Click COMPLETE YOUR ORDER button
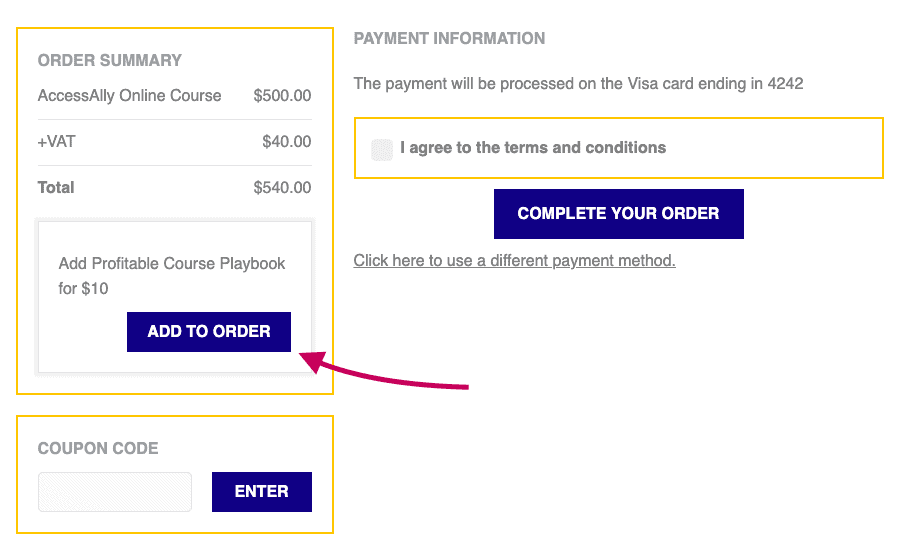The height and width of the screenshot is (556, 899). click(x=618, y=214)
